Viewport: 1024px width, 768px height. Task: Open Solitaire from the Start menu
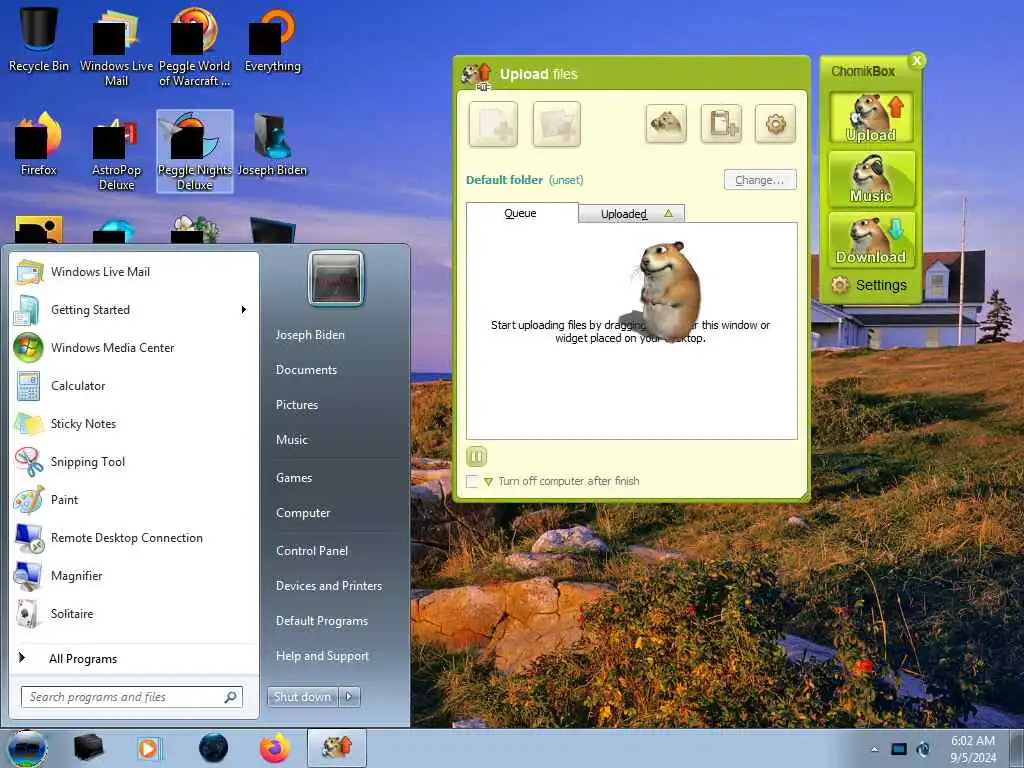[135, 613]
